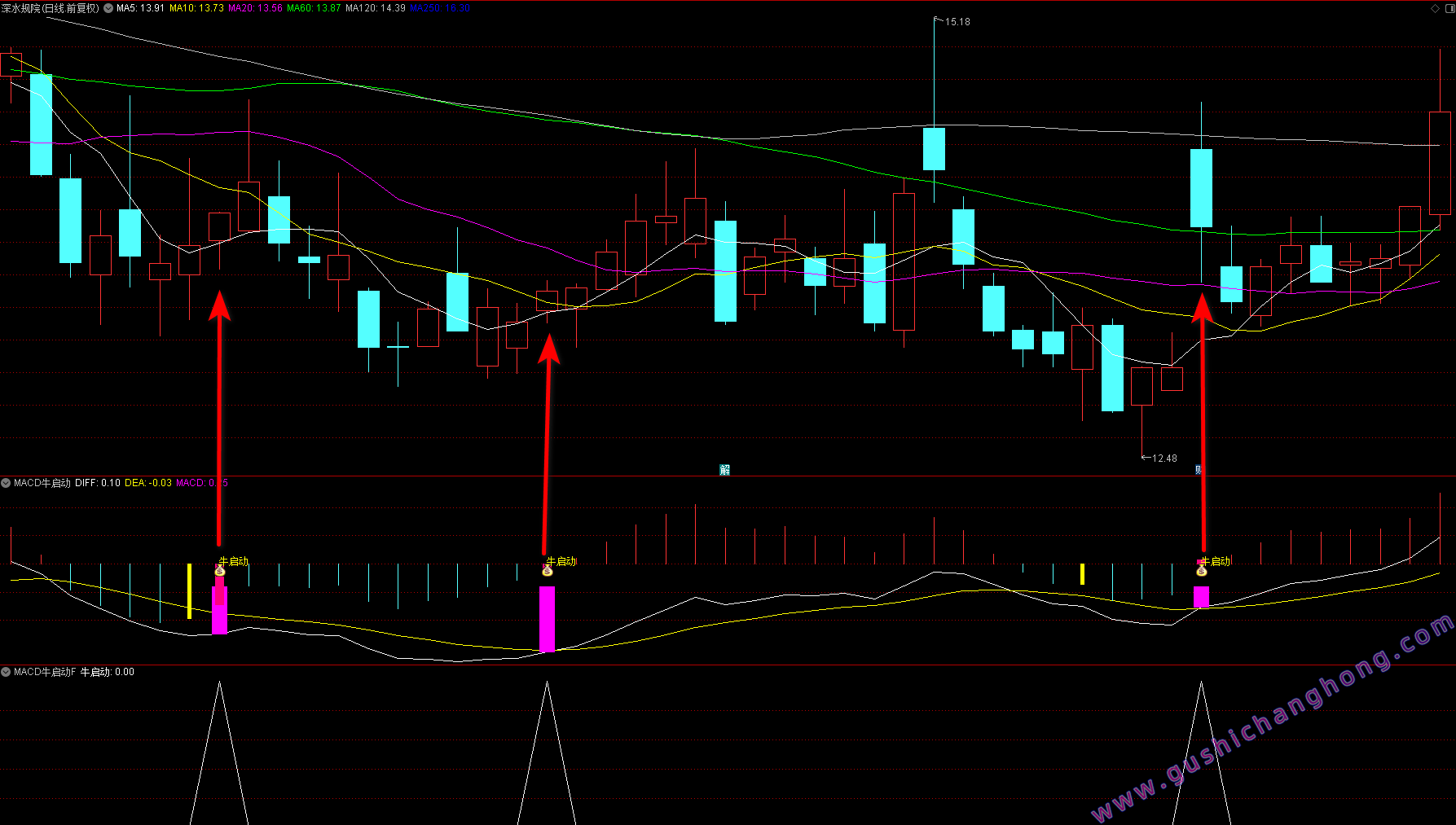This screenshot has height=825, width=1456.
Task: Click the rightmost money bag signal icon
Action: click(1202, 572)
